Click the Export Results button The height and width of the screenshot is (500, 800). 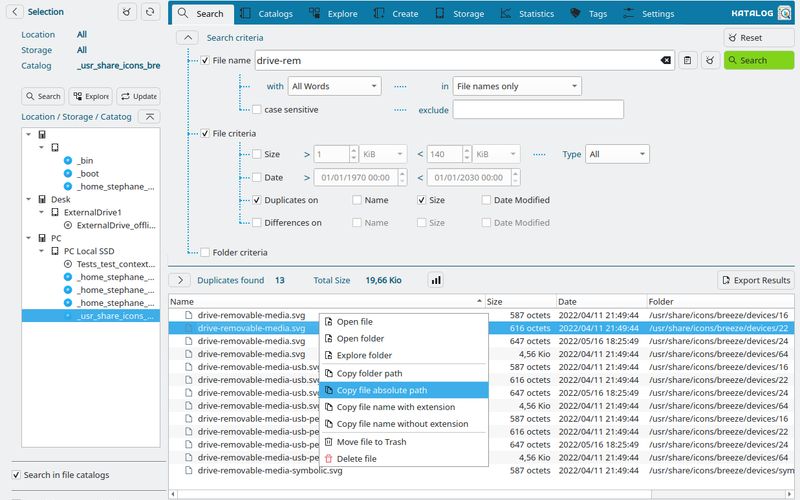point(755,281)
